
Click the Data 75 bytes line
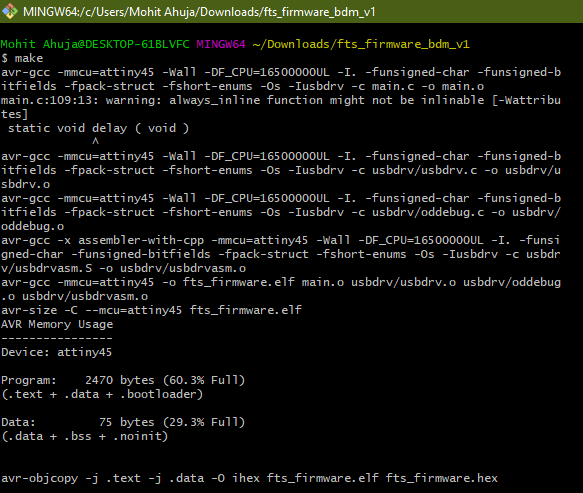pyautogui.click(x=123, y=422)
